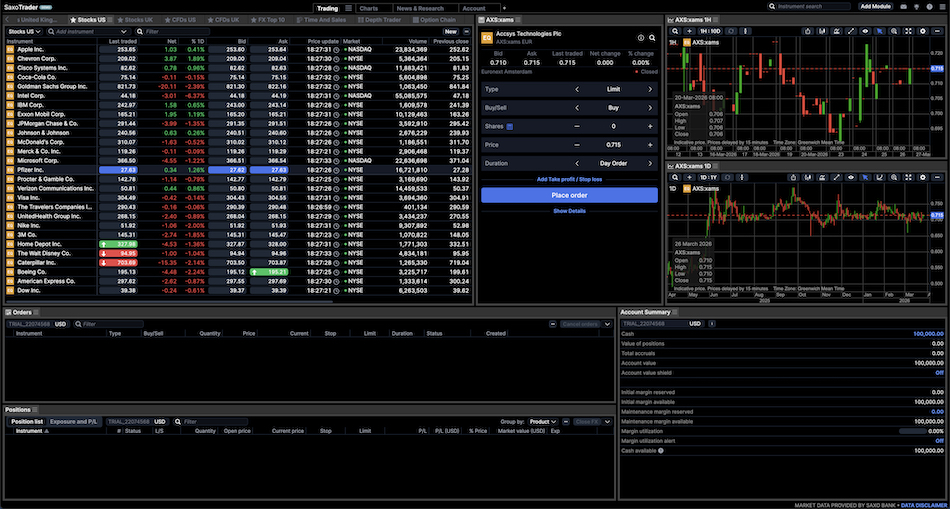This screenshot has height=509, width=950.
Task: Toggle the blue cursor pointer in the 1D chart
Action: (865, 177)
